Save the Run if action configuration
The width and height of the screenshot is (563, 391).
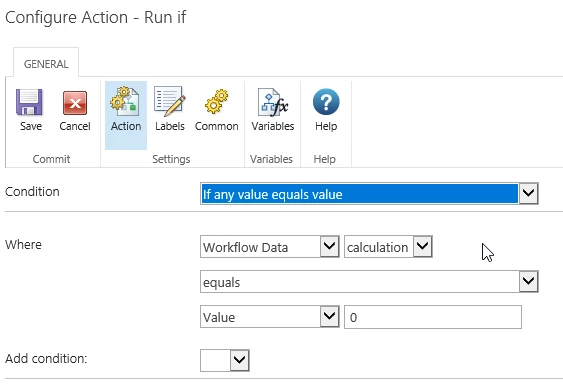click(x=30, y=110)
